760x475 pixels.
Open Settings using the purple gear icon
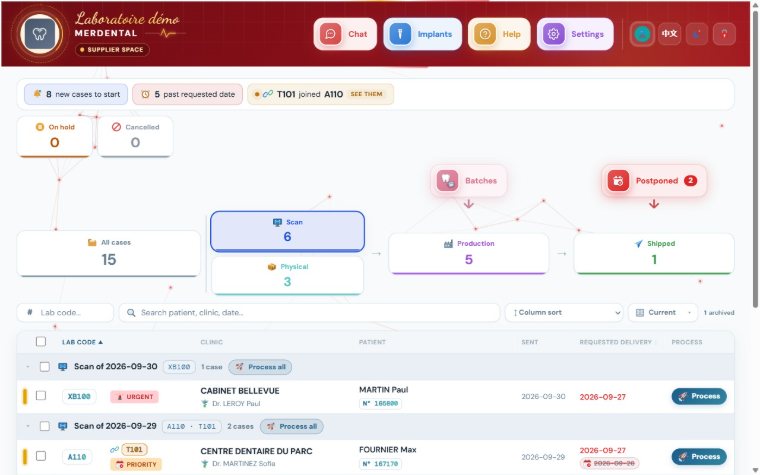coord(554,34)
